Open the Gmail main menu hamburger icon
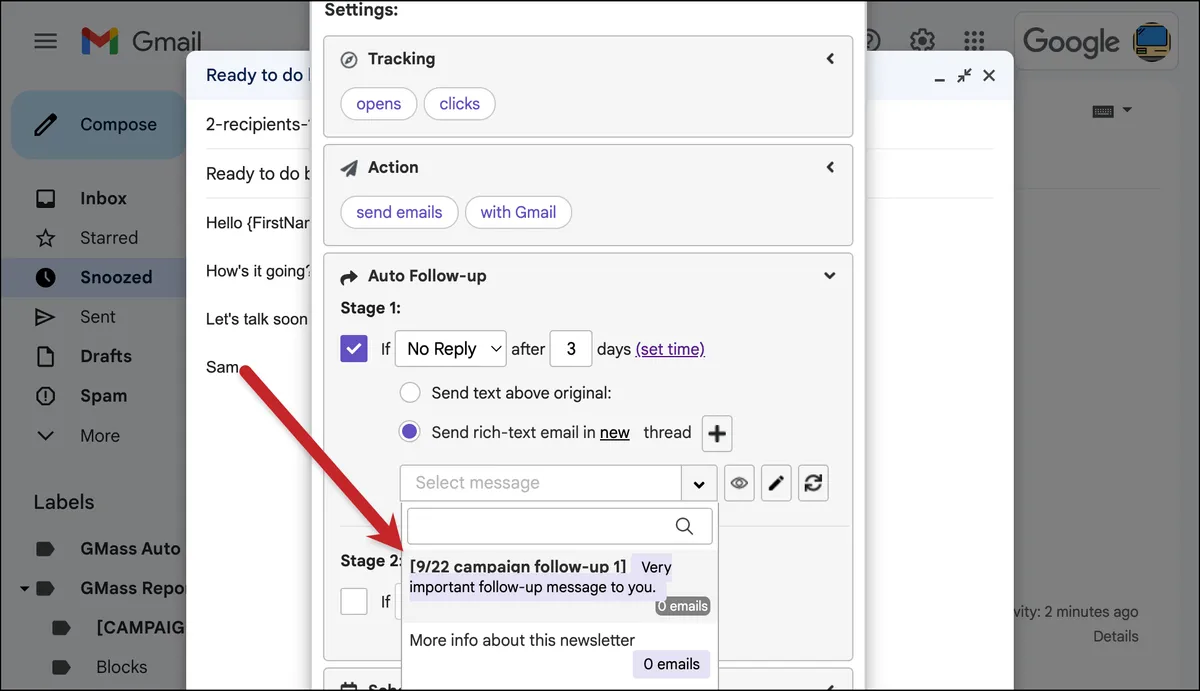 click(45, 41)
